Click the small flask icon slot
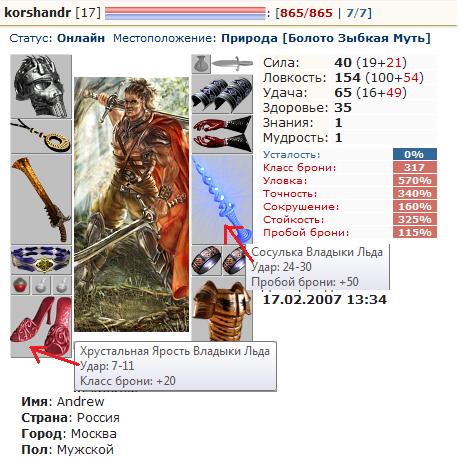Viewport: 460px width, 459px height. pyautogui.click(x=201, y=64)
